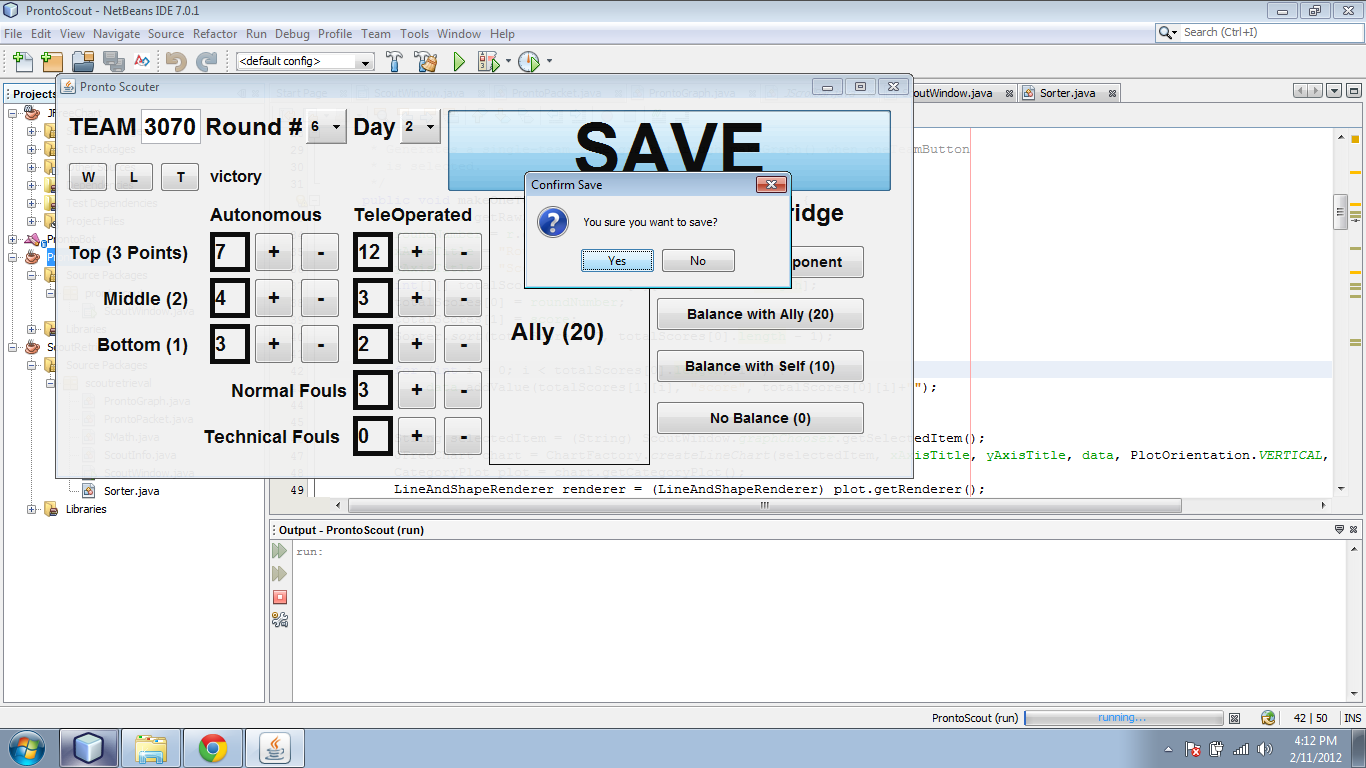Click the second re-run arrows icon in Output
1366x768 pixels.
(280, 574)
